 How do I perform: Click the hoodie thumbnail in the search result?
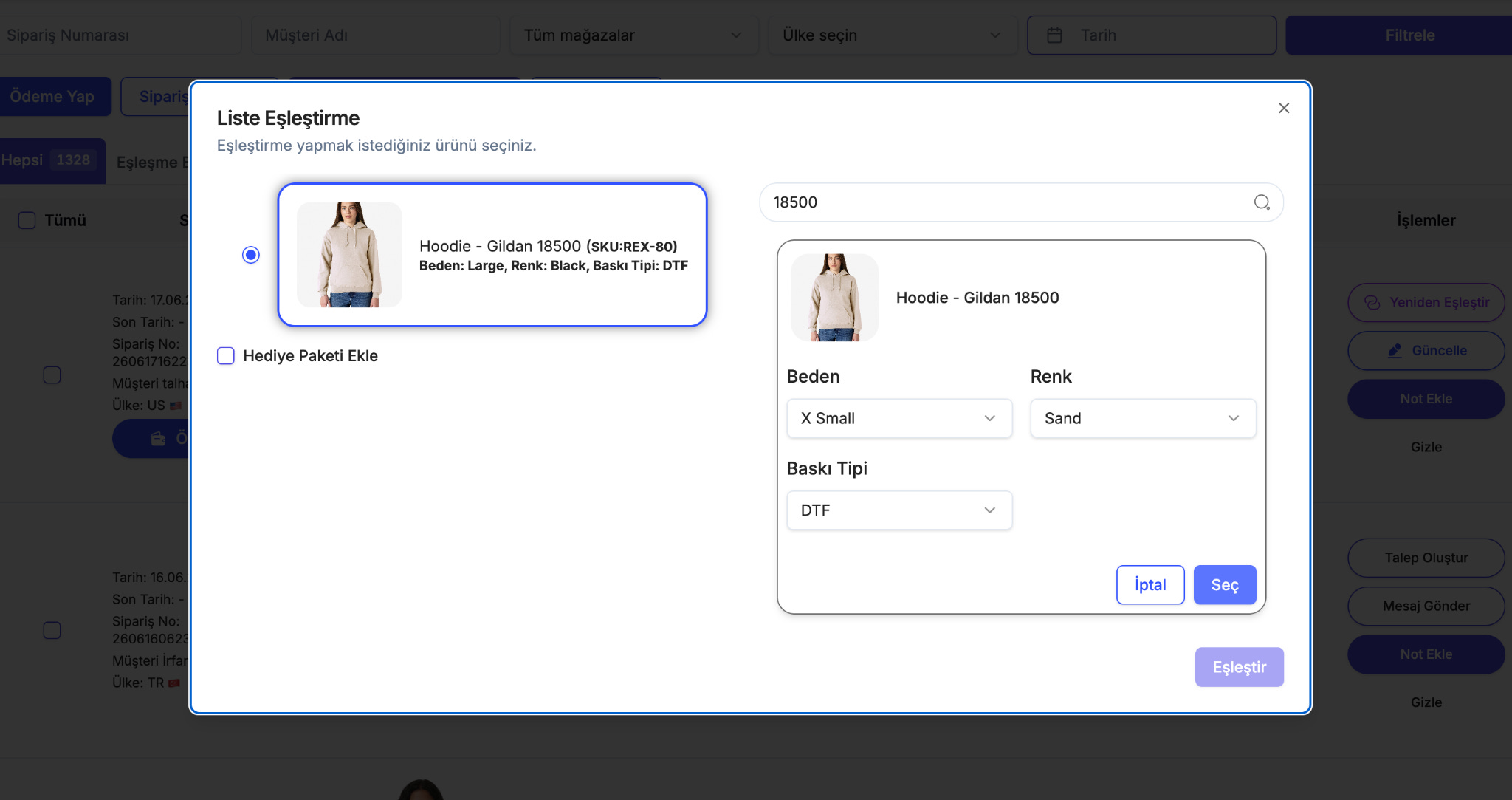(x=835, y=298)
